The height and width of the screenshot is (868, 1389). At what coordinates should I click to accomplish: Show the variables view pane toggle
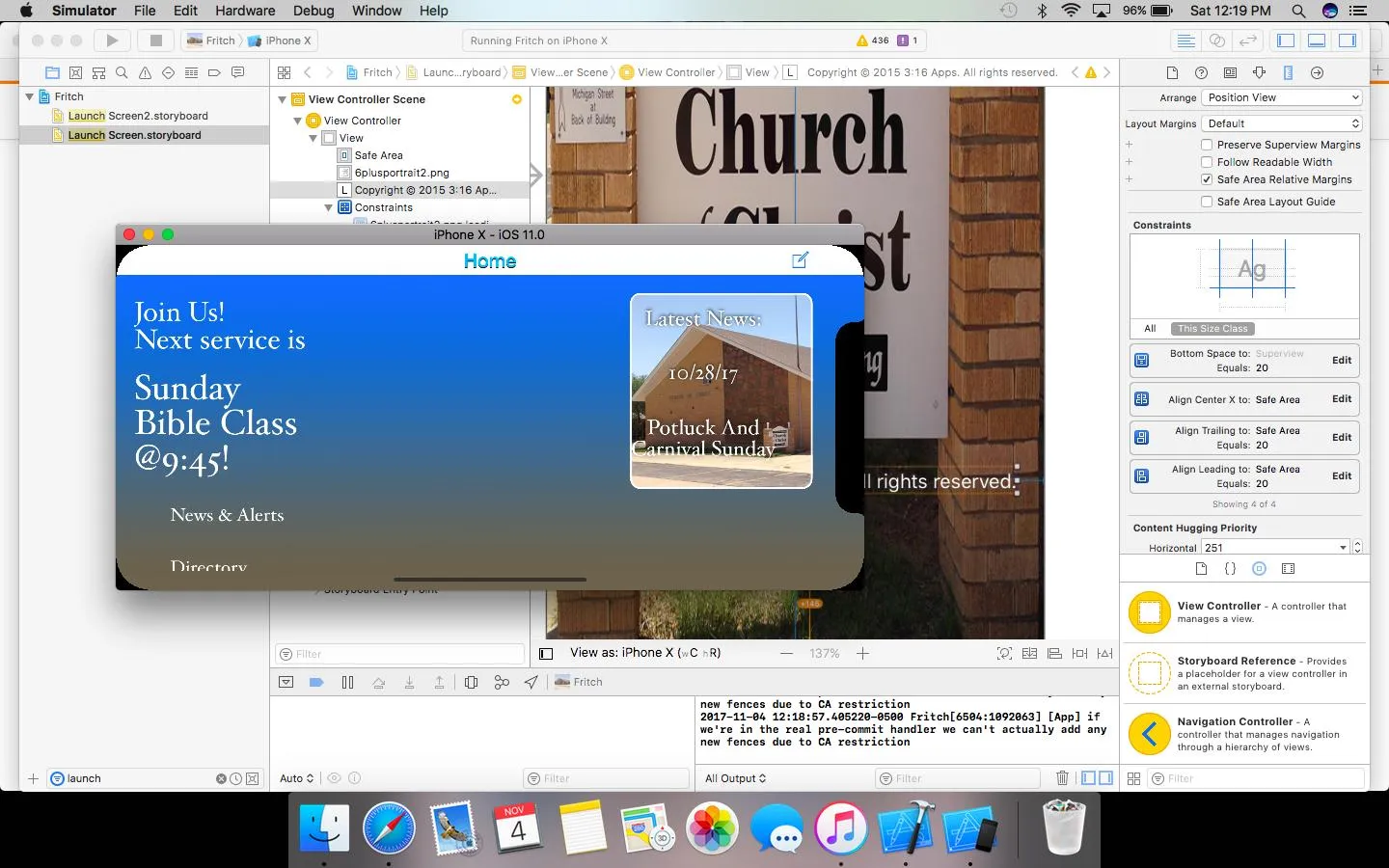point(1089,778)
